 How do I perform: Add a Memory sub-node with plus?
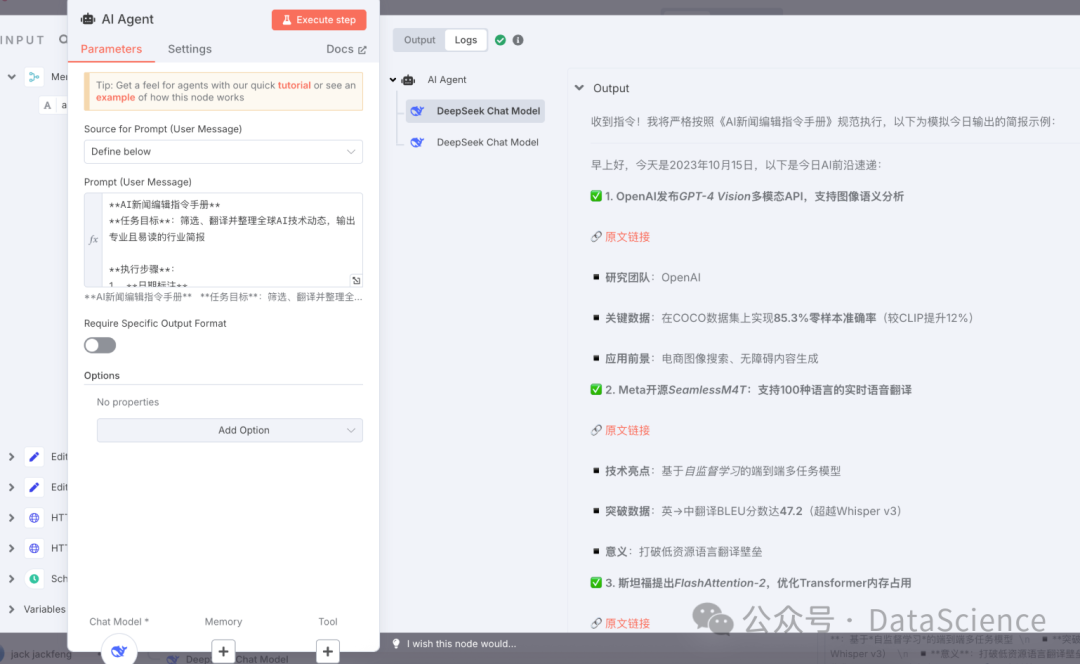pos(223,651)
